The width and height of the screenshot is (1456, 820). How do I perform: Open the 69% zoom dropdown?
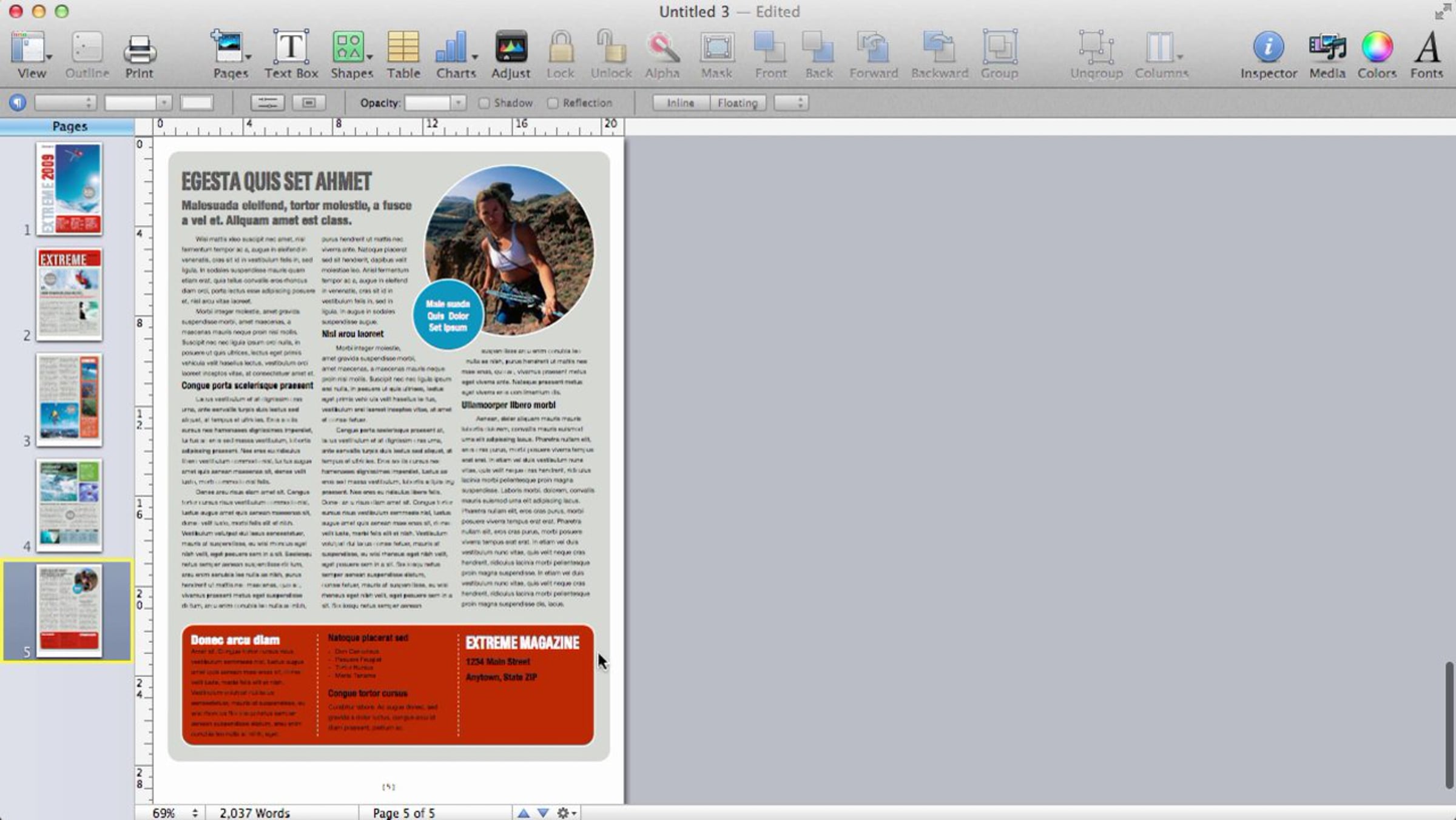(175, 813)
